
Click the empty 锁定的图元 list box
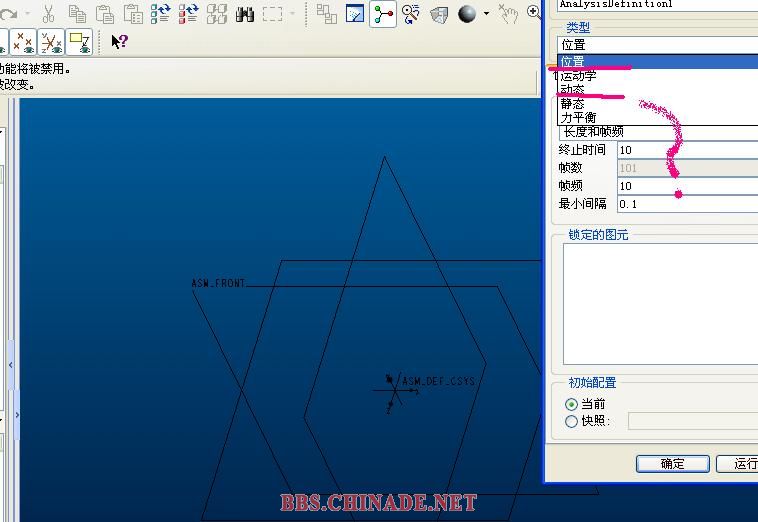(x=660, y=304)
